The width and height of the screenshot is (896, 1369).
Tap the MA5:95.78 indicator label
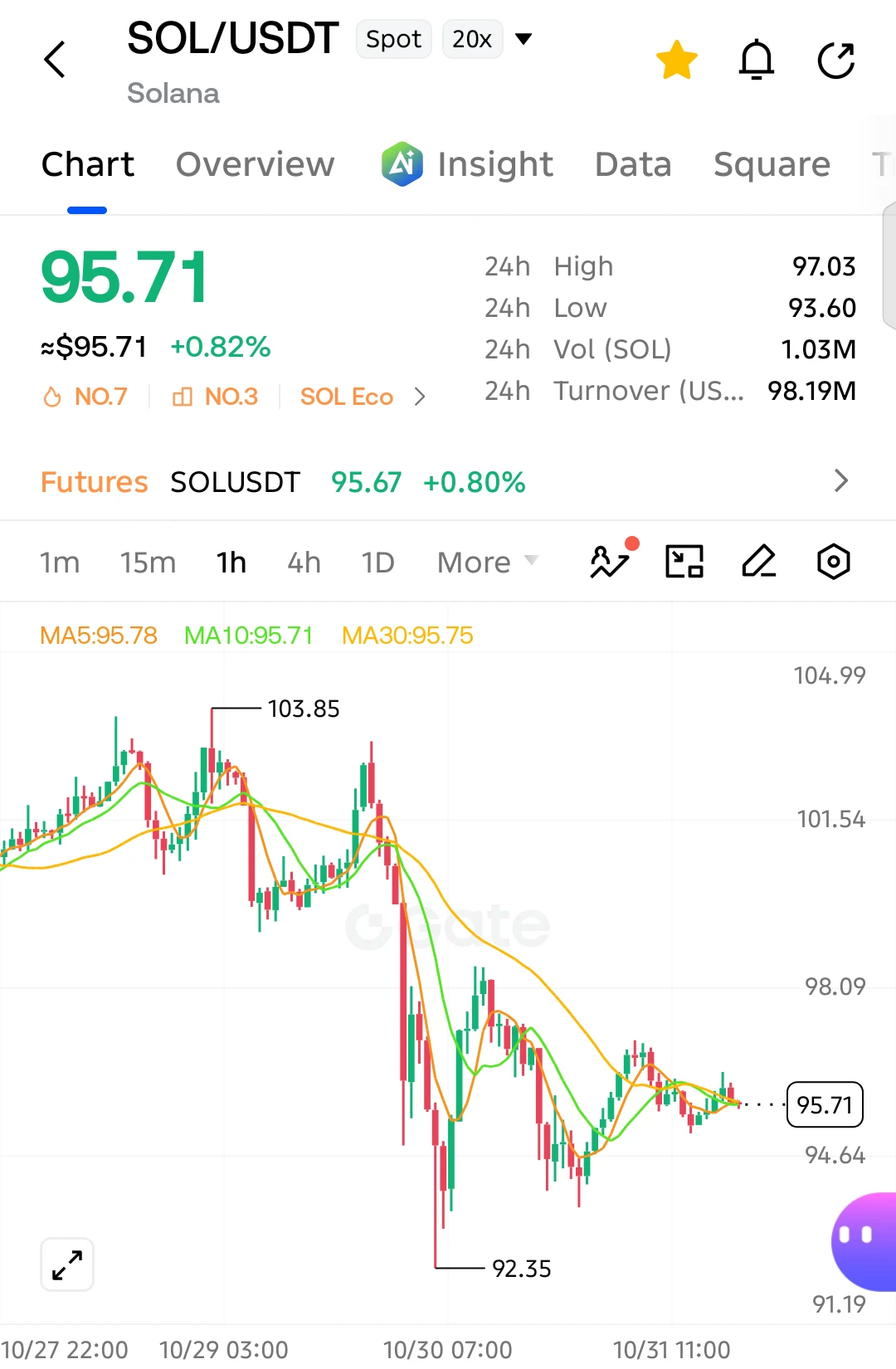(99, 636)
